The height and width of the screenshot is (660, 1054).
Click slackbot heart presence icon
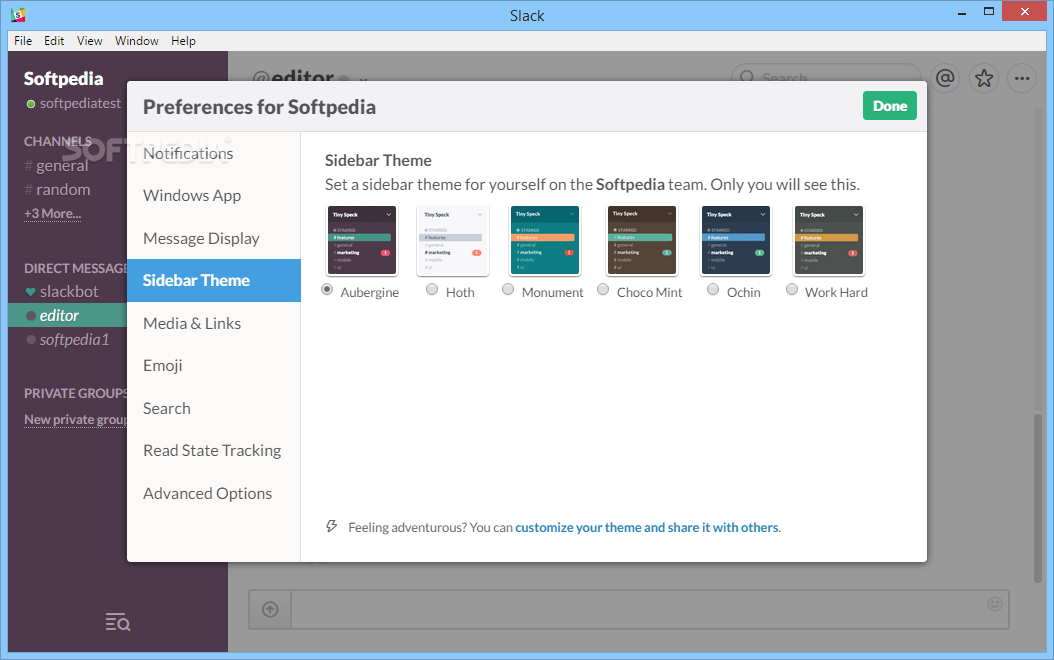tap(30, 292)
